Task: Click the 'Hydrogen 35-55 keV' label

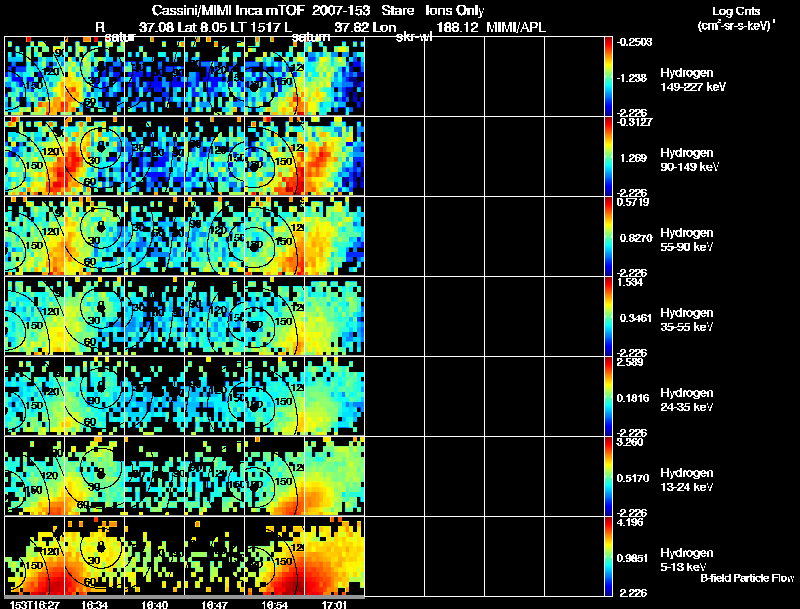Action: 687,320
